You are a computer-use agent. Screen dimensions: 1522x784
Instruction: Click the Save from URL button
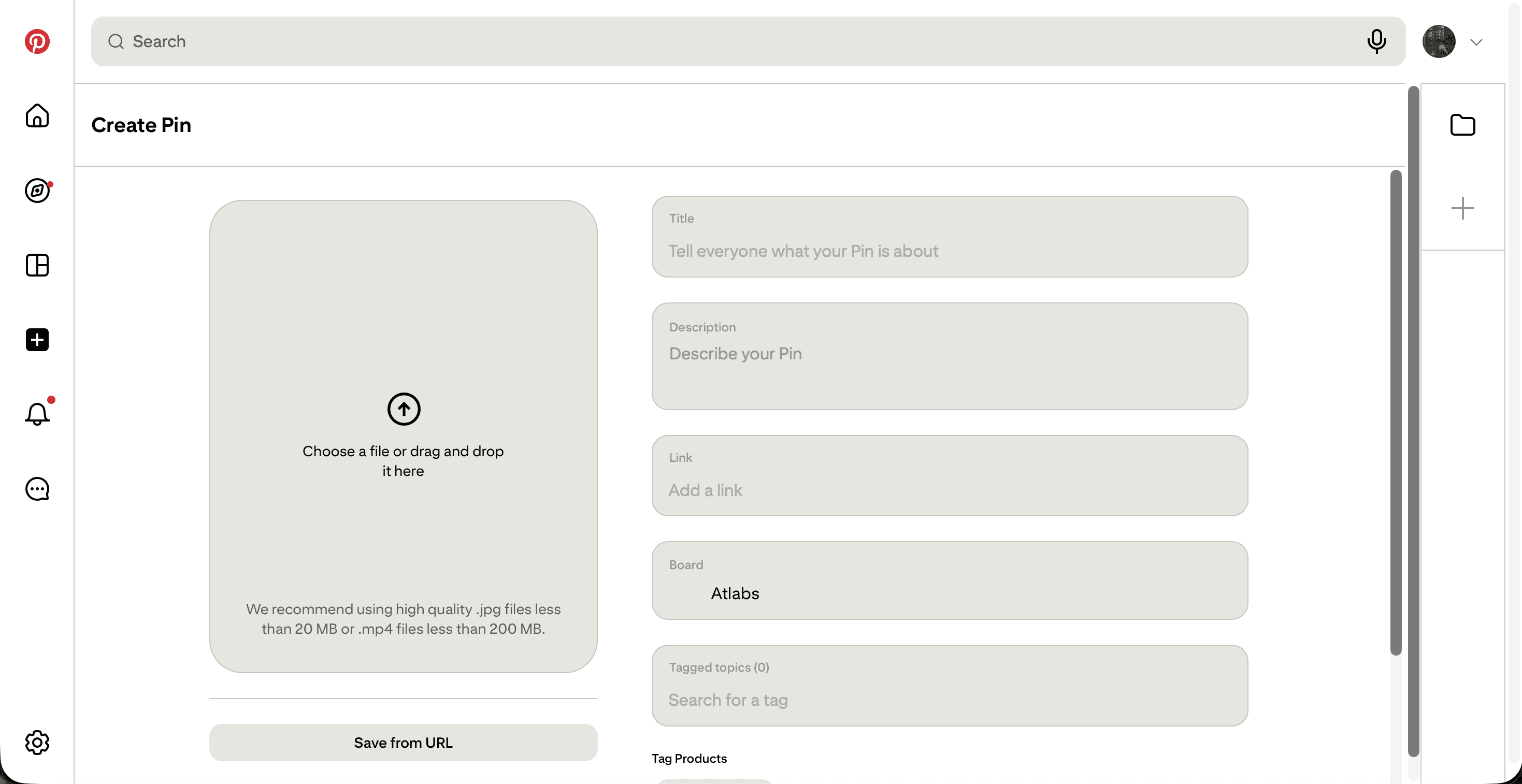[x=403, y=742]
